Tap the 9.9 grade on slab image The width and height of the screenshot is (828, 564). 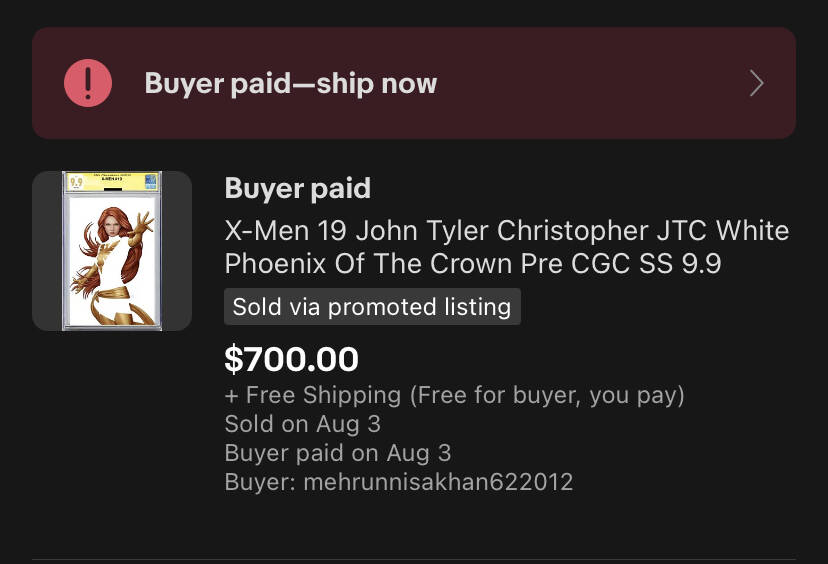pos(77,182)
